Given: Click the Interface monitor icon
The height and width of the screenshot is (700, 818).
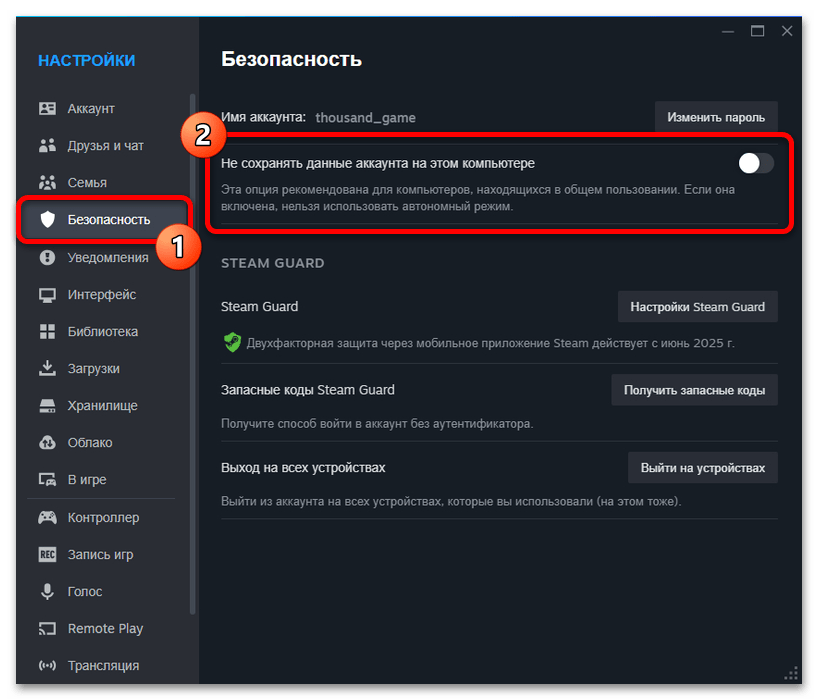Looking at the screenshot, I should (x=47, y=295).
